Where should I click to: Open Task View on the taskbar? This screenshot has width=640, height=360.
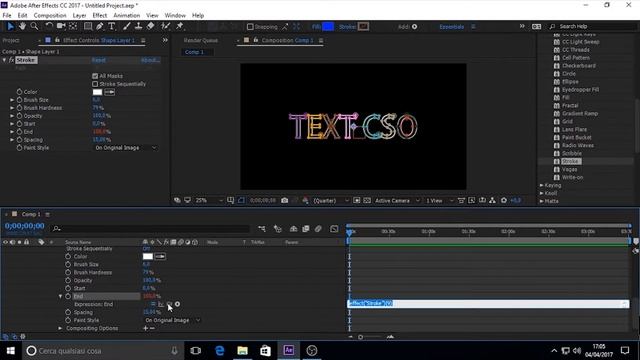click(196, 351)
